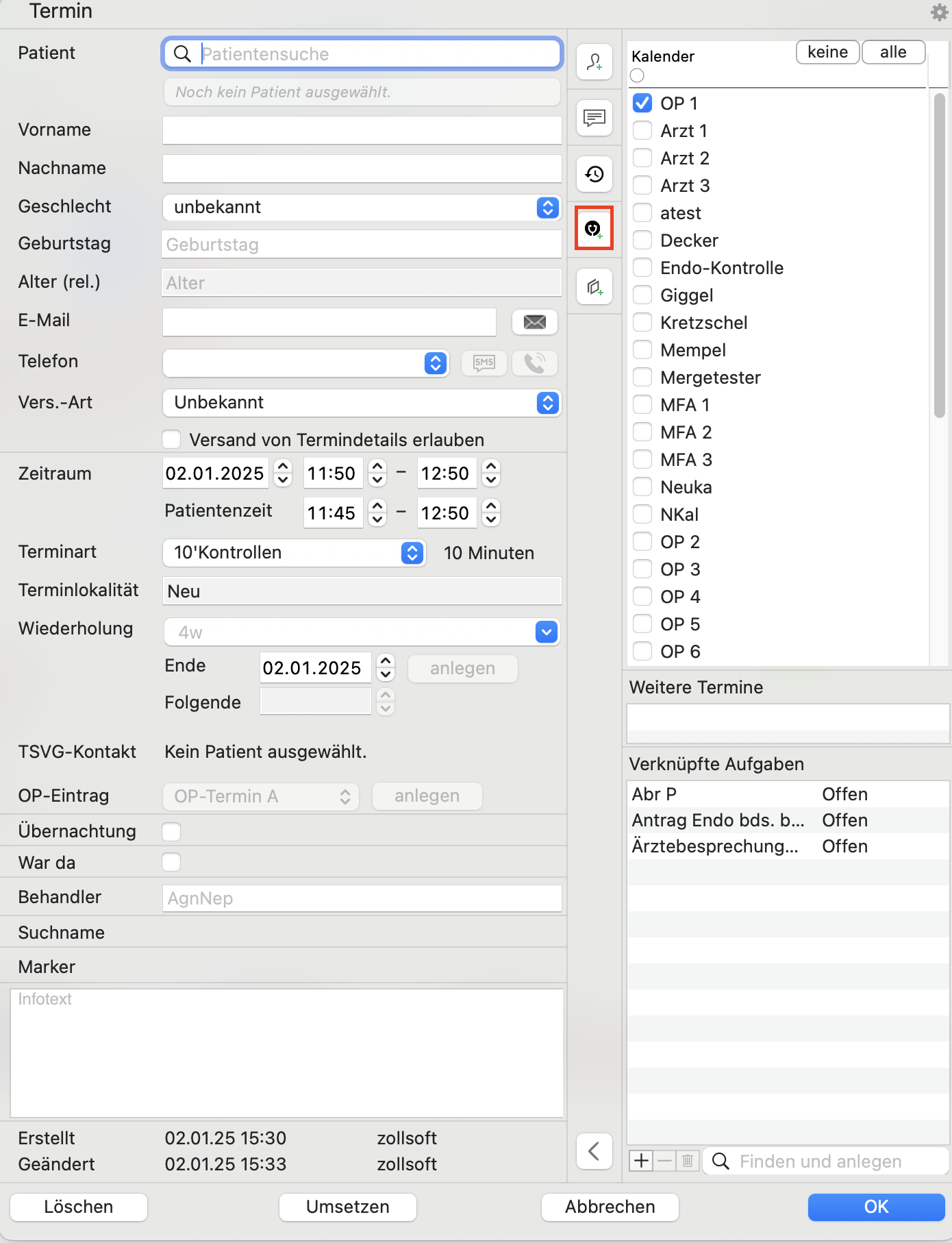Open the settings gear icon
952x1243 pixels.
[x=939, y=12]
